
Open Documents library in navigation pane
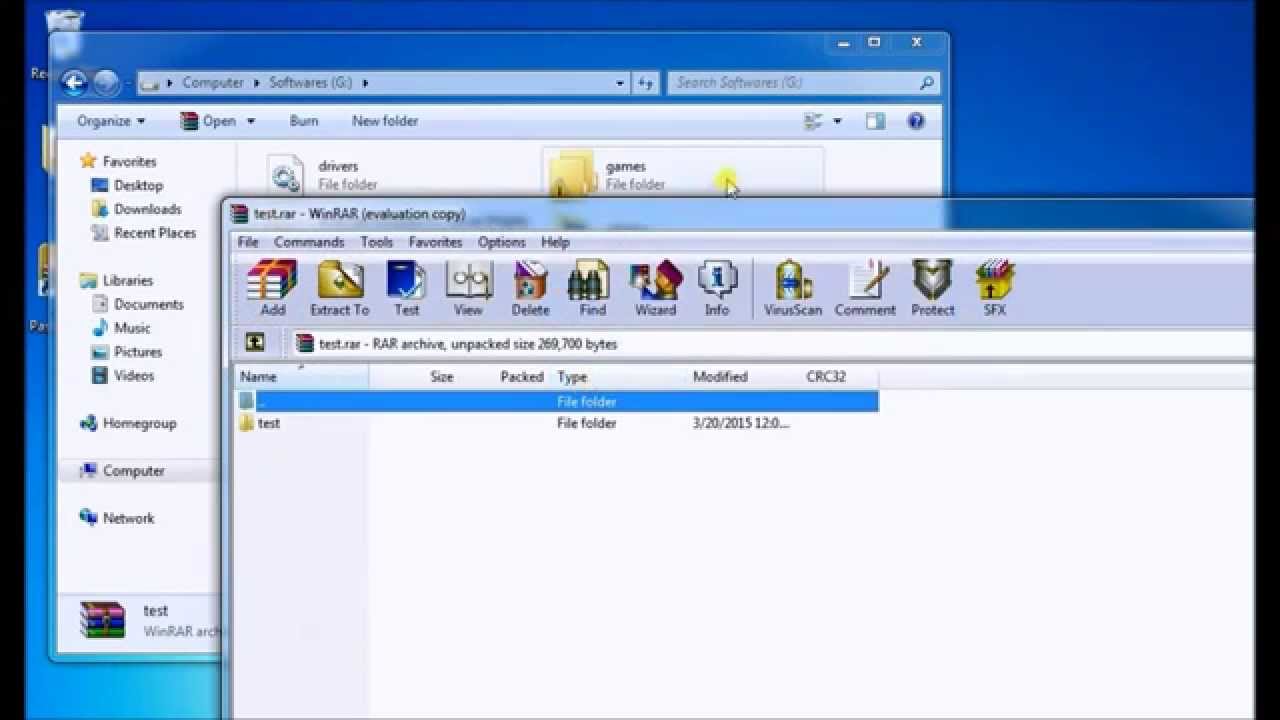pos(137,304)
